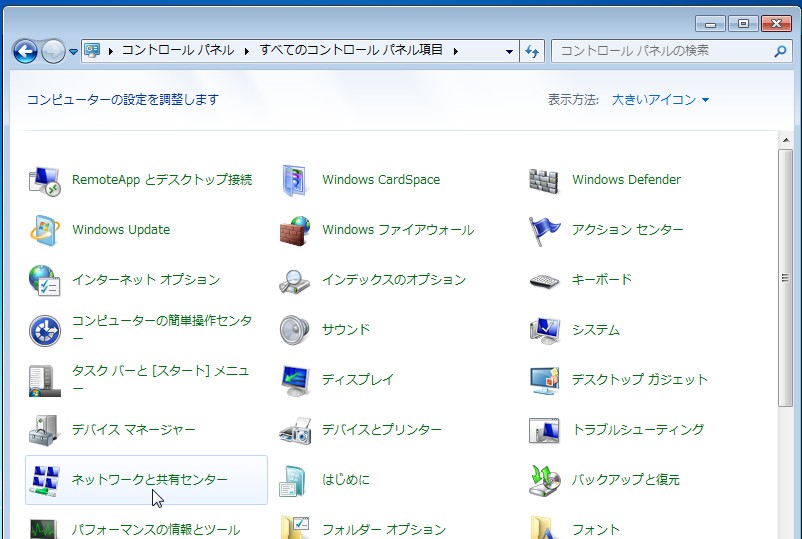Viewport: 802px width, 539px height.
Task: Click the control panel icon in address bar
Action: (92, 51)
